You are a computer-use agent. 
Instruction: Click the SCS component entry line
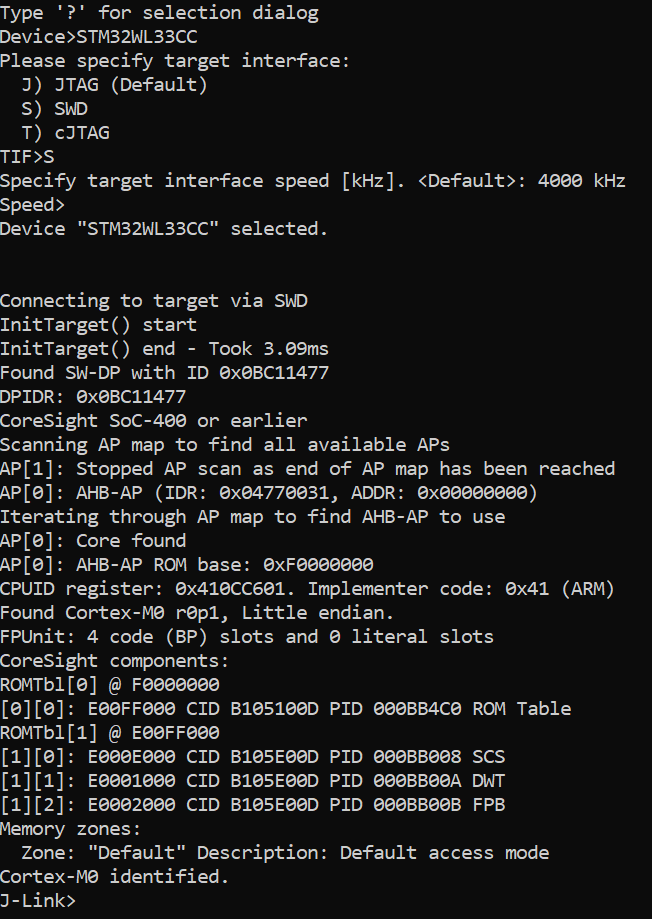[x=253, y=756]
